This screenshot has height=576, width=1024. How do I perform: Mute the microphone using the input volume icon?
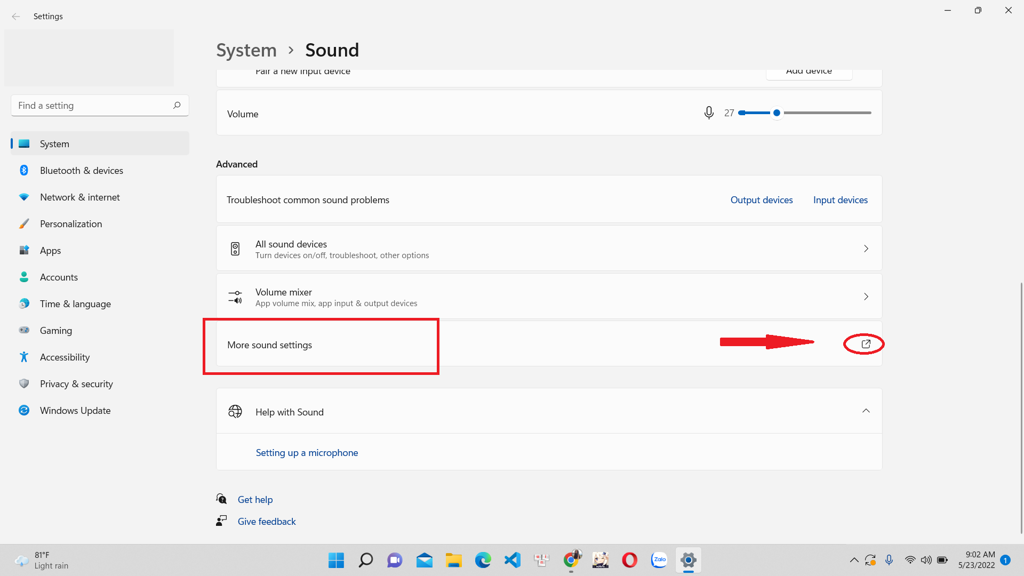click(709, 113)
